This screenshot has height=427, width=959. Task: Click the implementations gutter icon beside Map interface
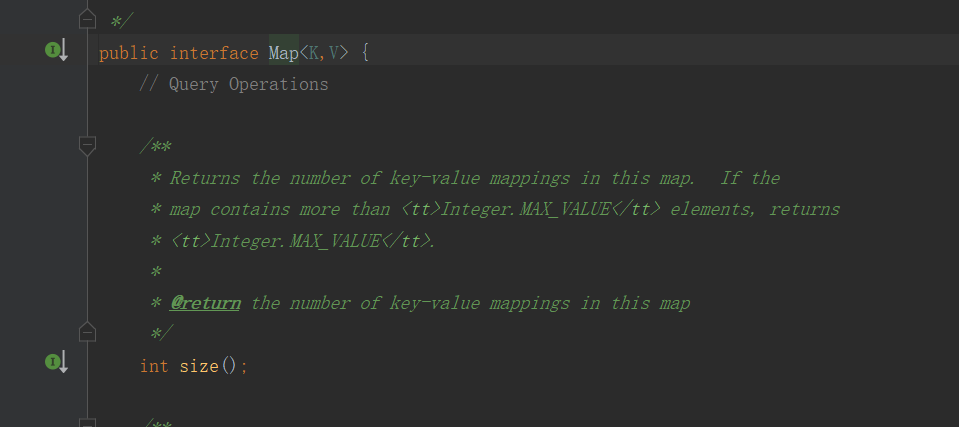coord(54,50)
